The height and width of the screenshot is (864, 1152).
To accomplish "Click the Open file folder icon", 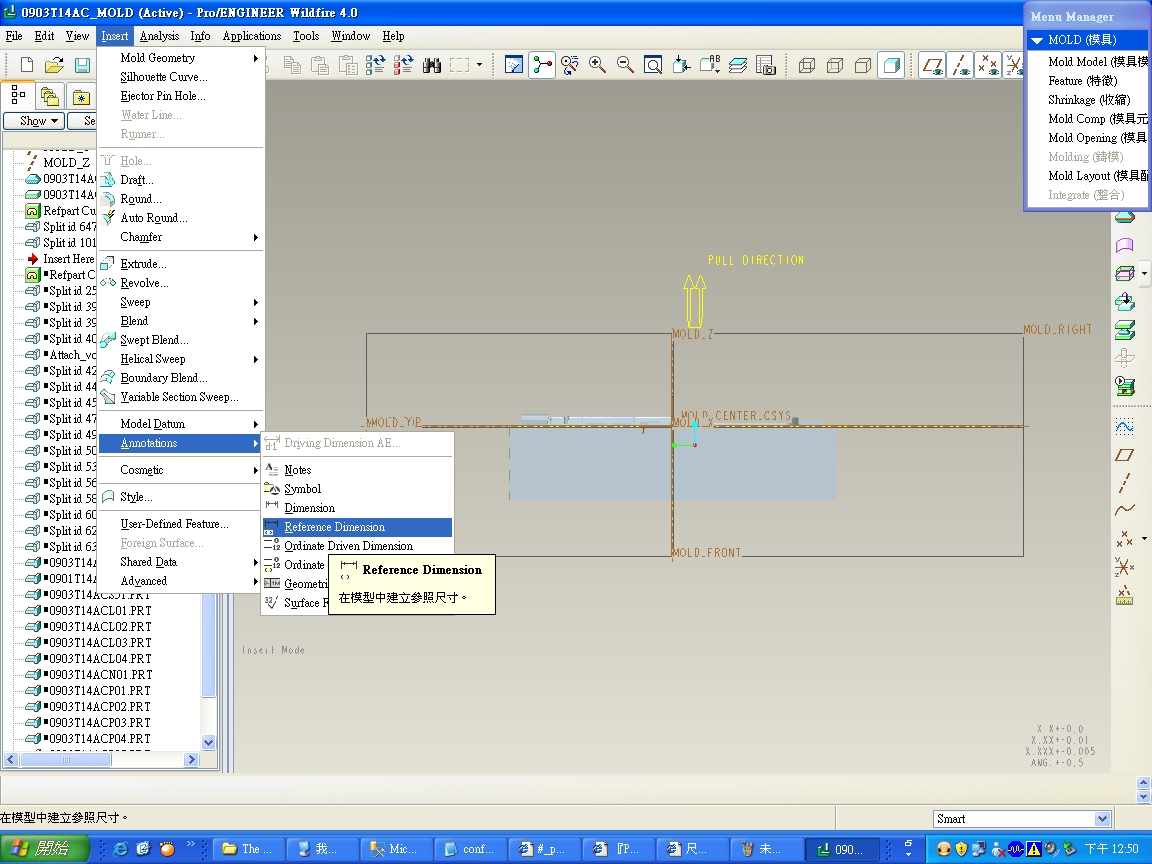I will [x=54, y=65].
